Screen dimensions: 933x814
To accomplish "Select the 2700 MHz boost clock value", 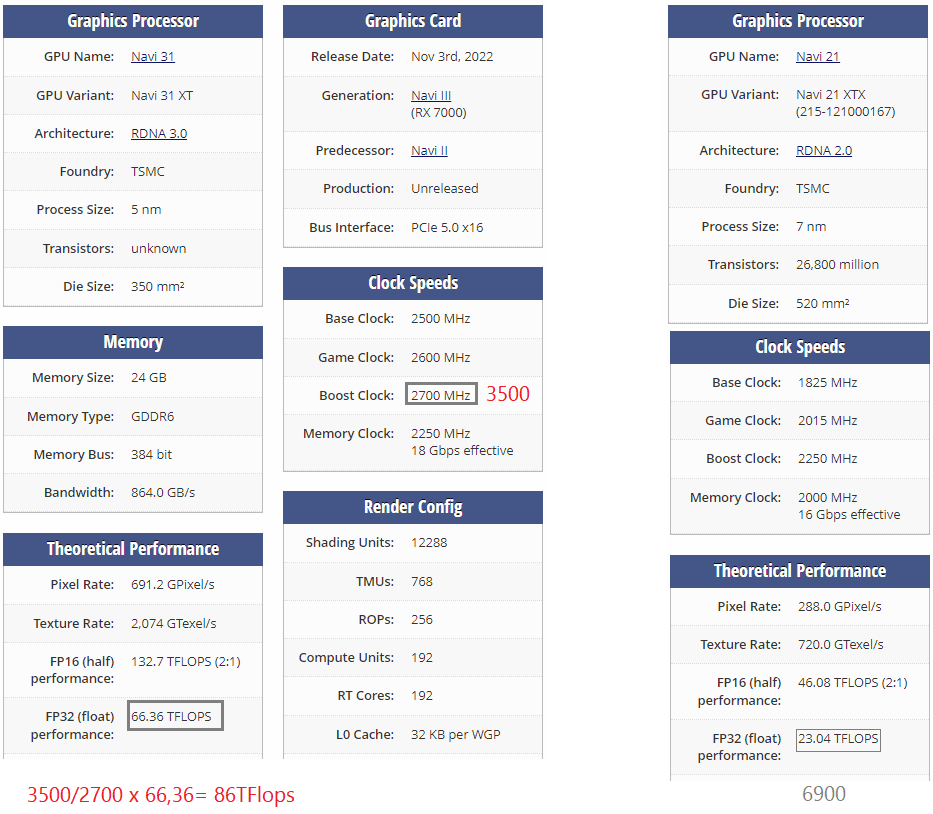I will [x=441, y=394].
